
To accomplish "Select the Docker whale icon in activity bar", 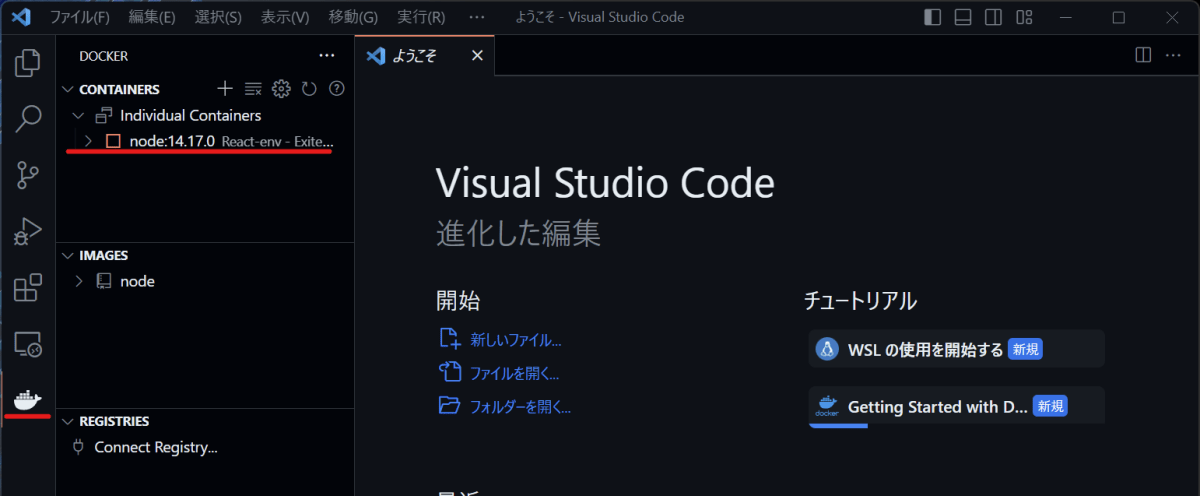I will click(x=27, y=399).
